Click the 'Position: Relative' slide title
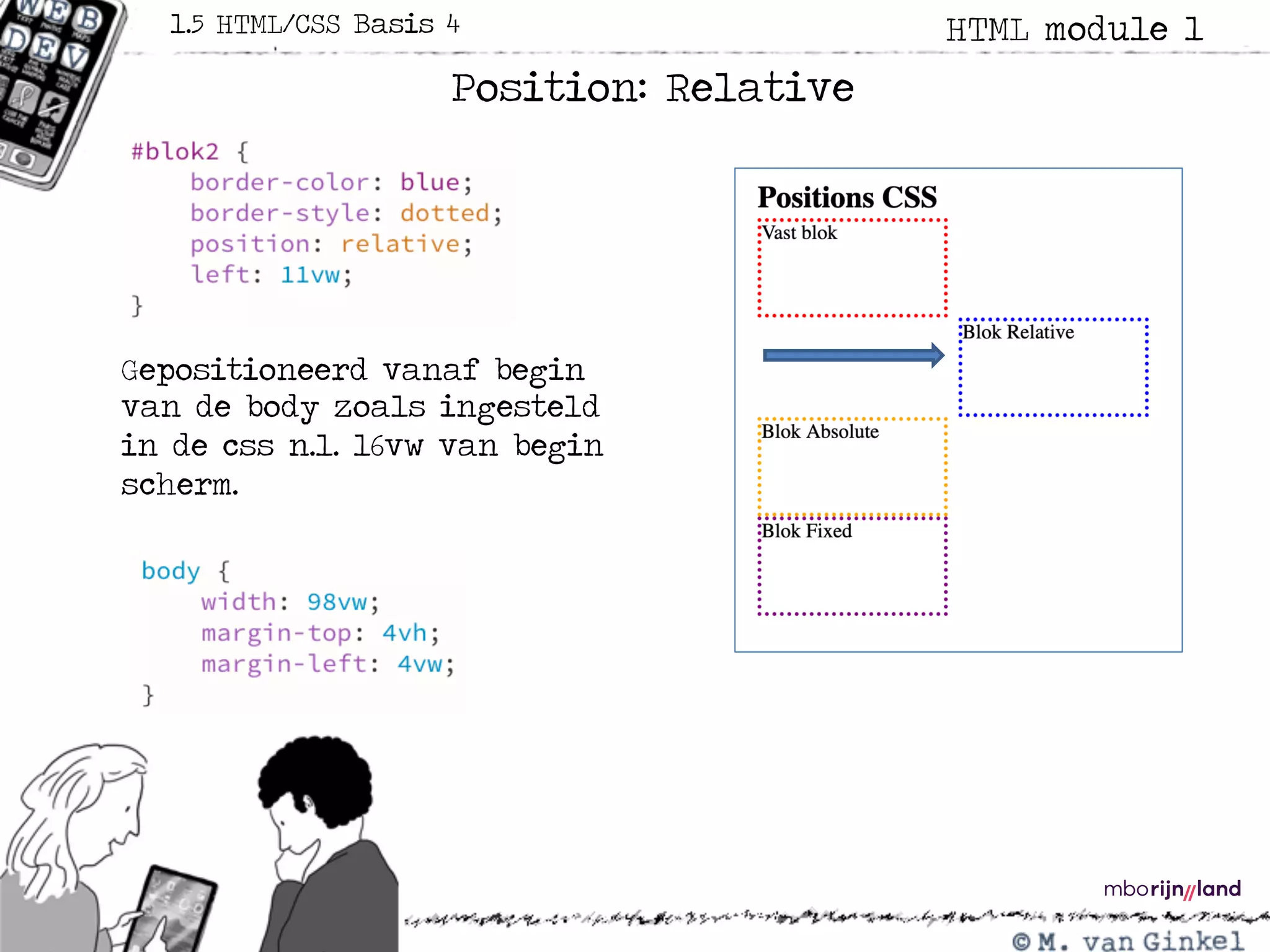This screenshot has height=952, width=1270. (652, 88)
